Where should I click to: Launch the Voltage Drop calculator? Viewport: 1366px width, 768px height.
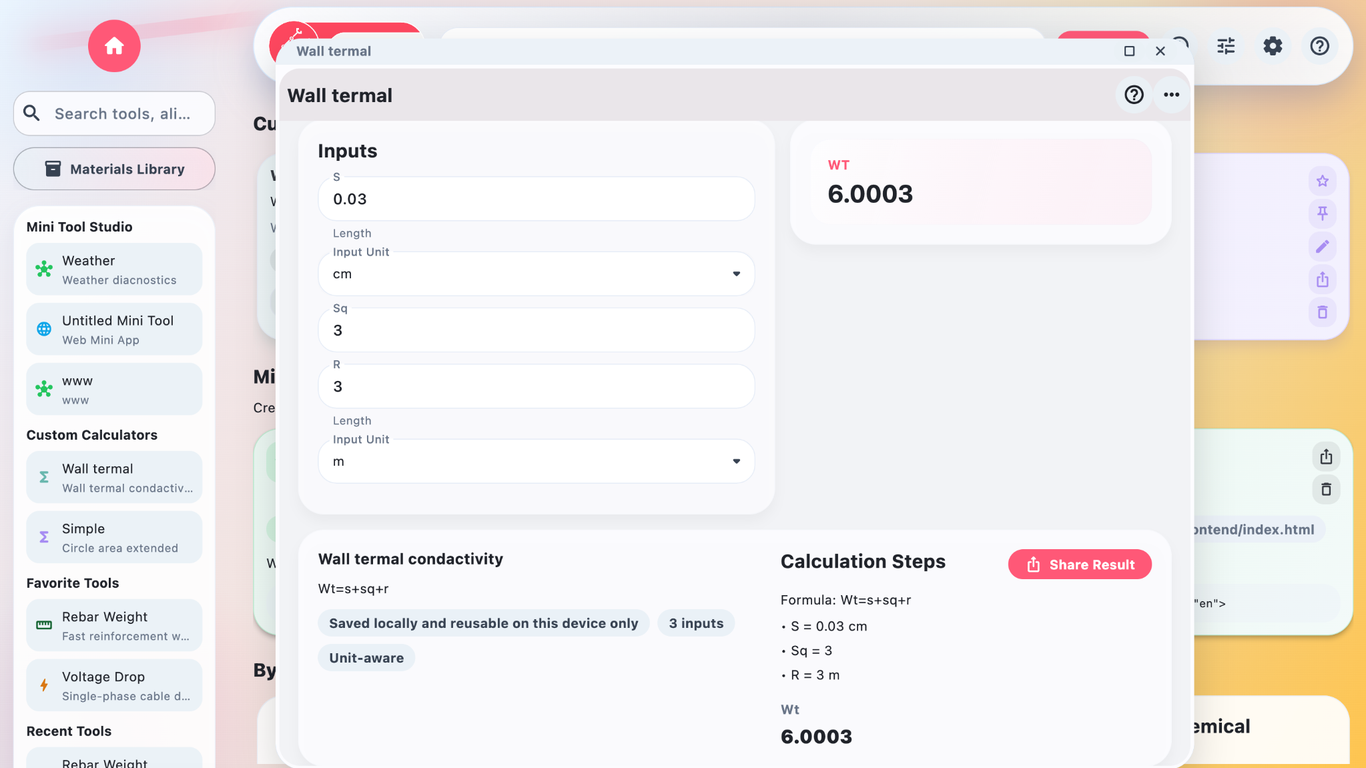click(113, 685)
